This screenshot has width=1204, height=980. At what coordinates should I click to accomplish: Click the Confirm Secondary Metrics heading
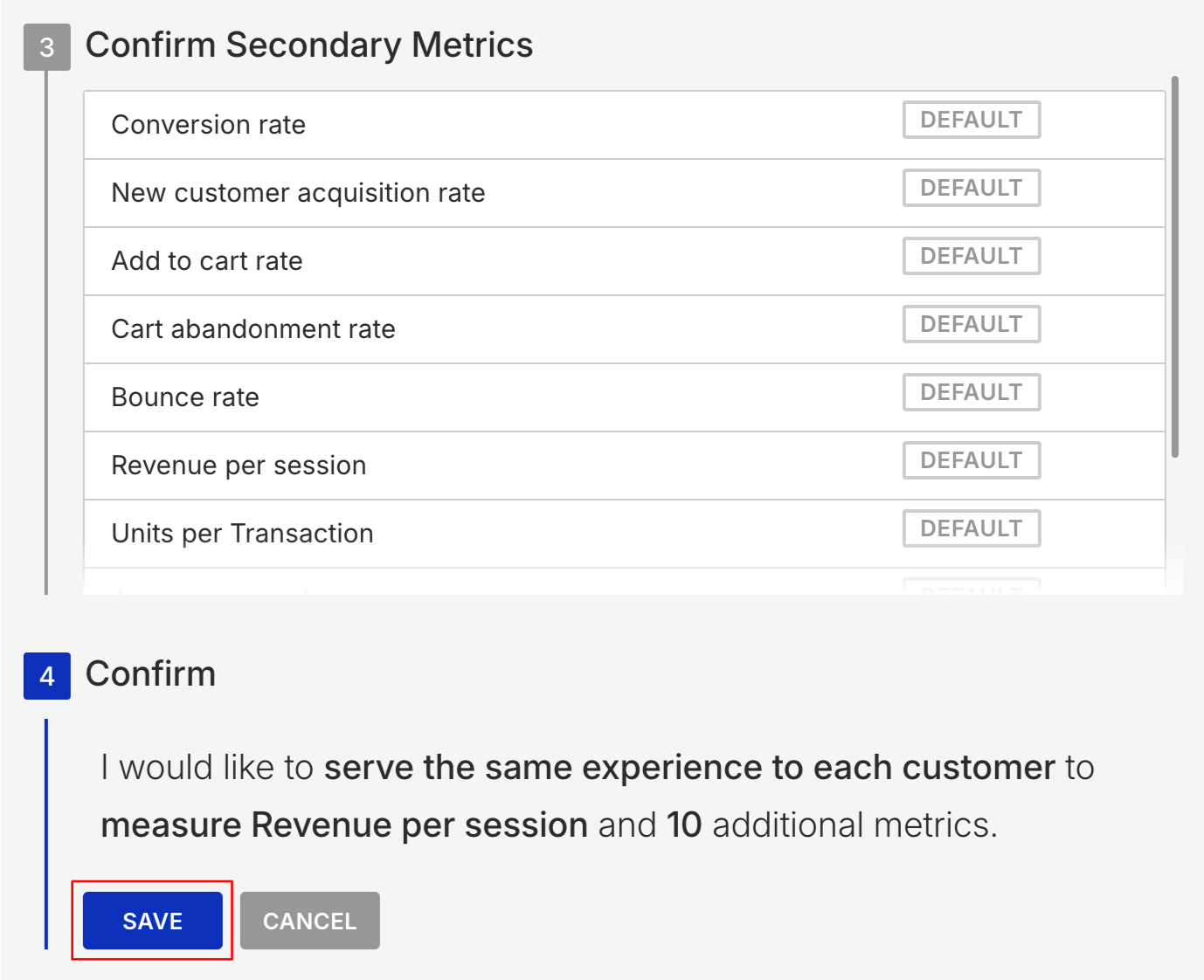pos(309,45)
